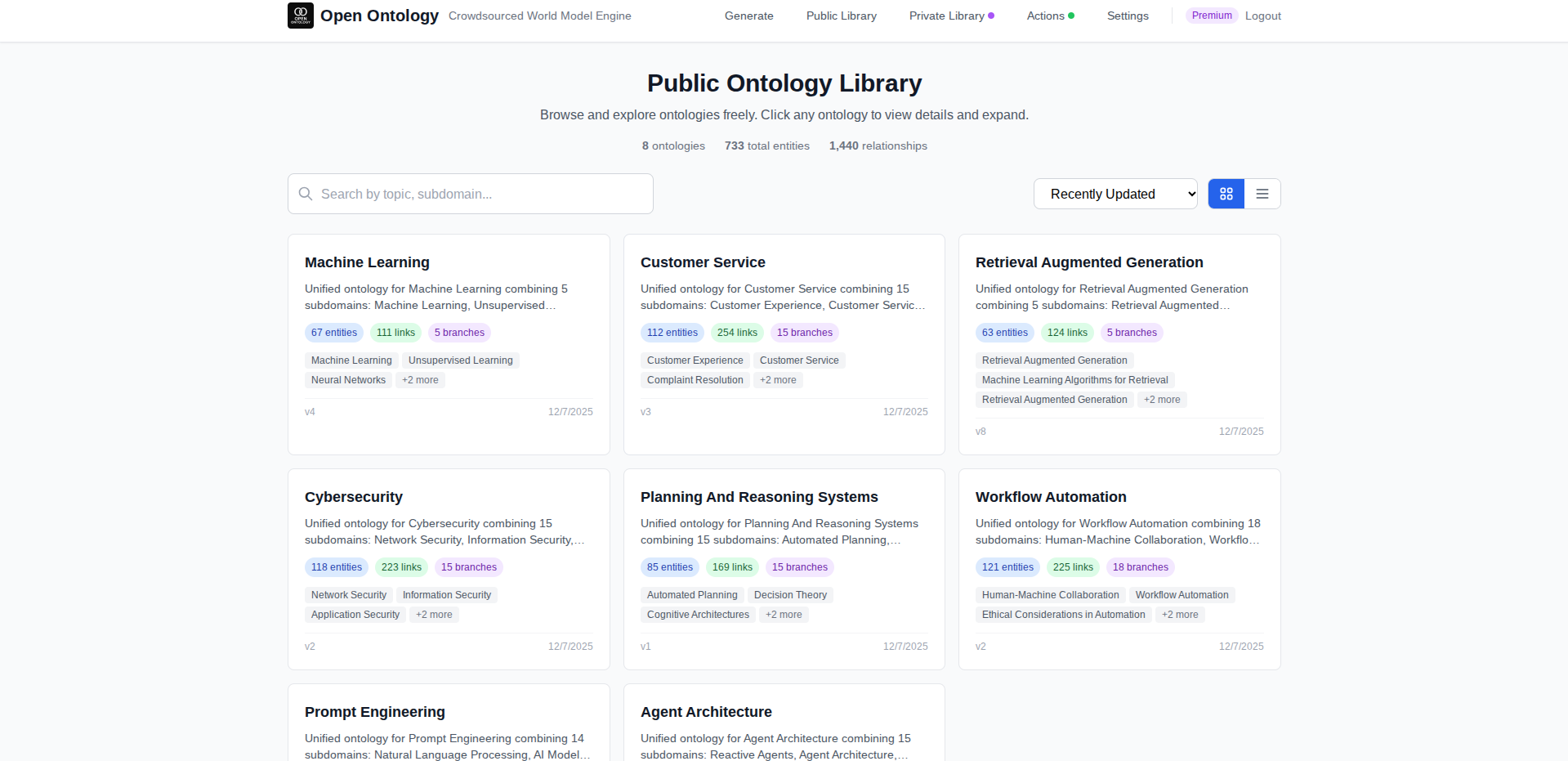Expand '+2 more' tags on Machine Learning card
1568x761 pixels.
coord(420,379)
